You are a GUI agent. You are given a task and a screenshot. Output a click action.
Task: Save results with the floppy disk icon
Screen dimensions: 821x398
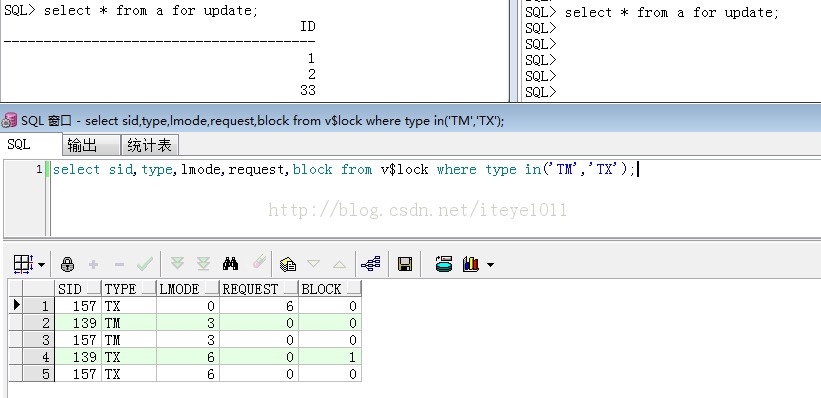click(x=405, y=264)
